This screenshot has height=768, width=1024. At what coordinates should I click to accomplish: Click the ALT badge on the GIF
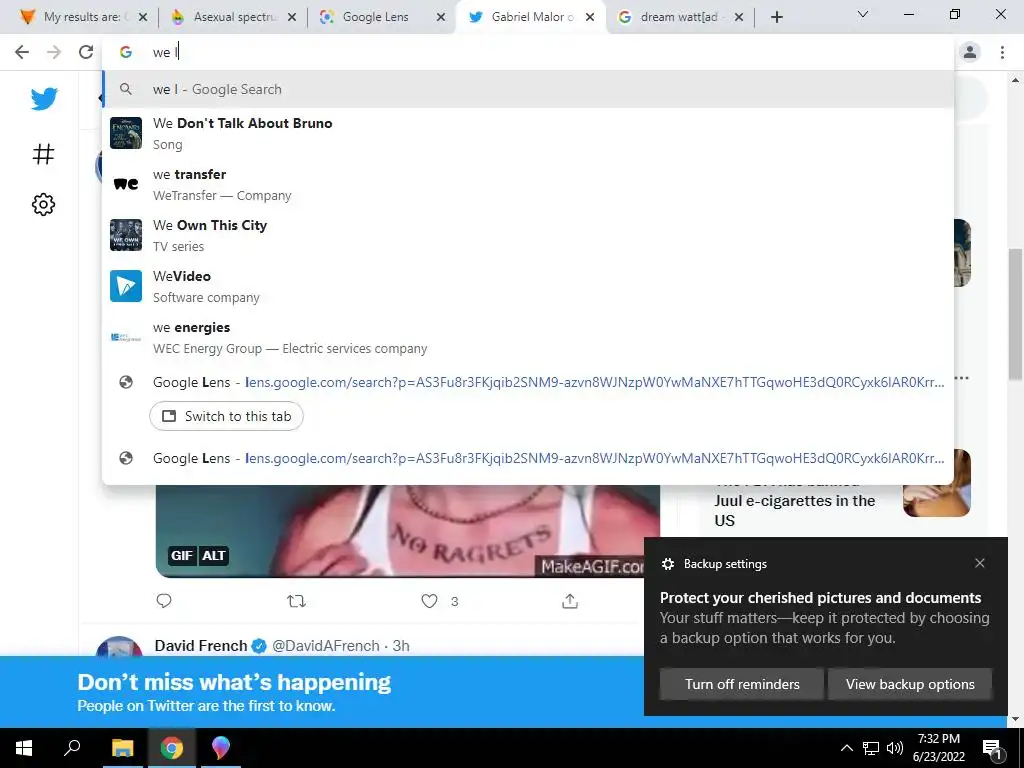pyautogui.click(x=214, y=556)
